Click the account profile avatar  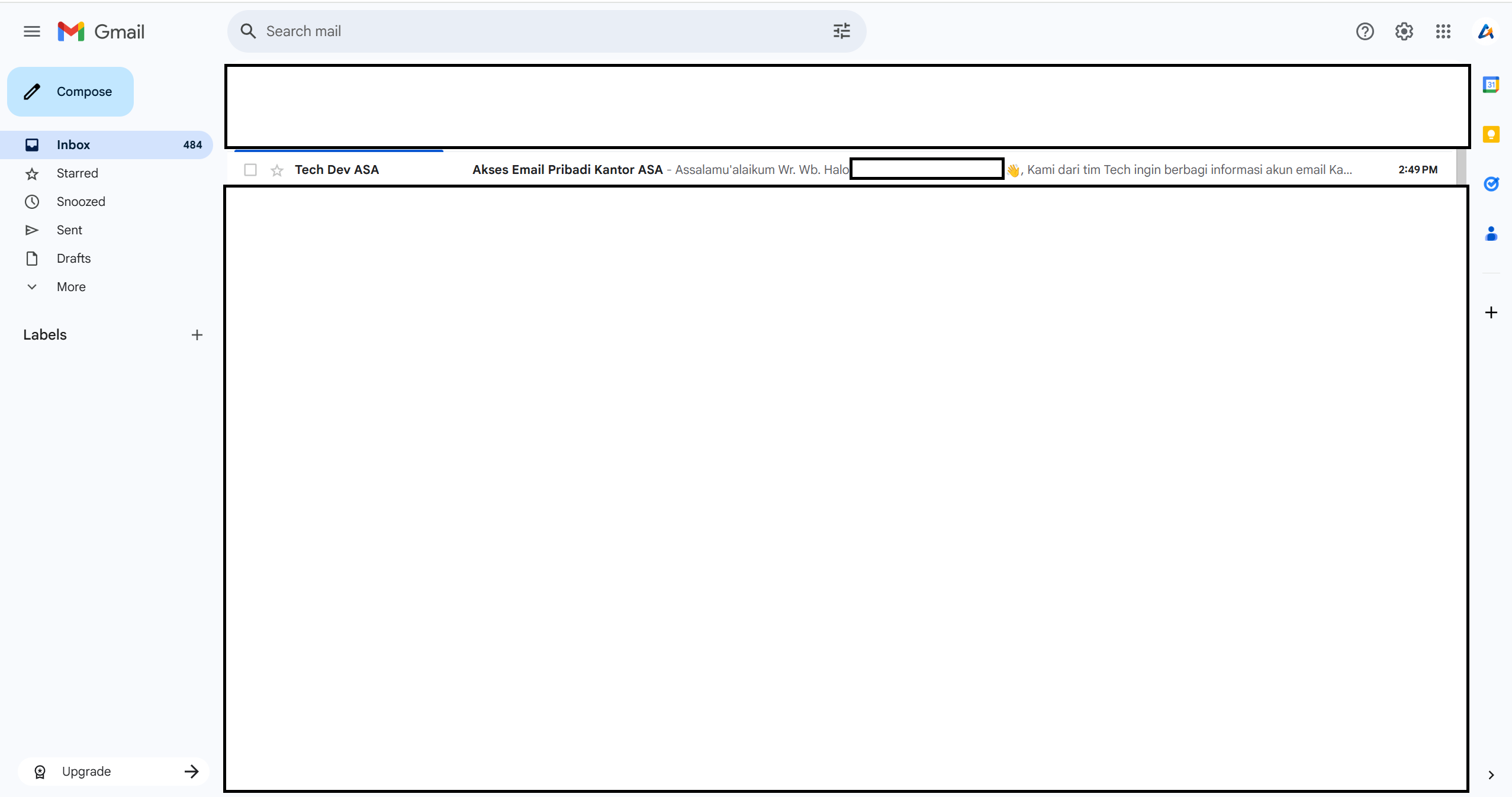coord(1485,31)
